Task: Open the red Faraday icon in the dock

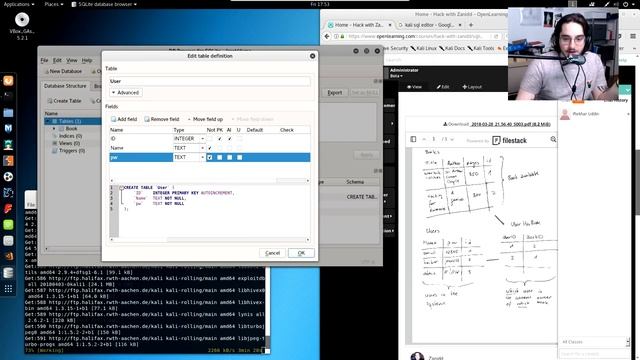Action: click(8, 209)
